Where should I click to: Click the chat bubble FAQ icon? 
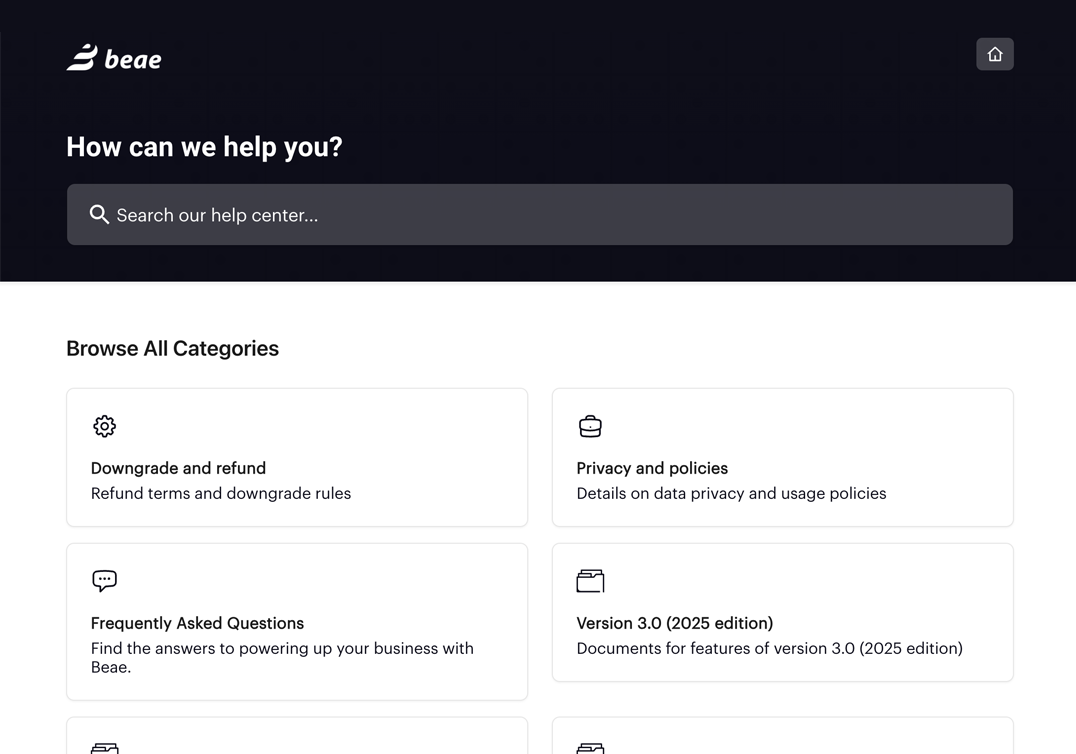105,581
